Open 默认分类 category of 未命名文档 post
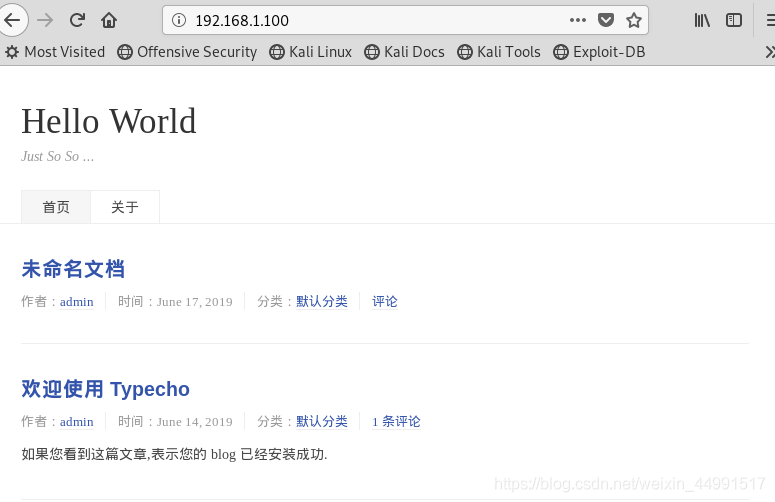775x502 pixels. coord(322,301)
